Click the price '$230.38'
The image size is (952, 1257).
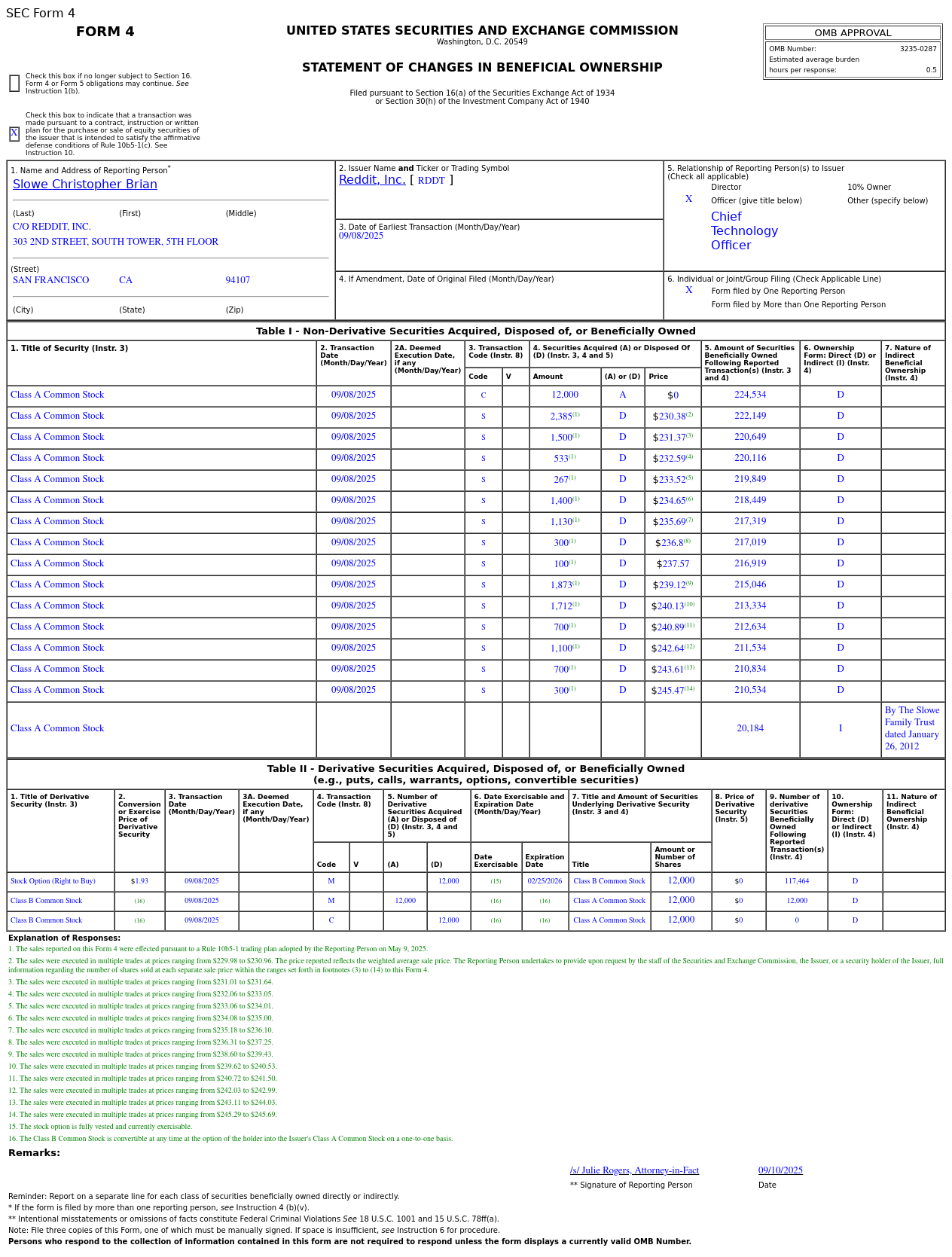669,416
